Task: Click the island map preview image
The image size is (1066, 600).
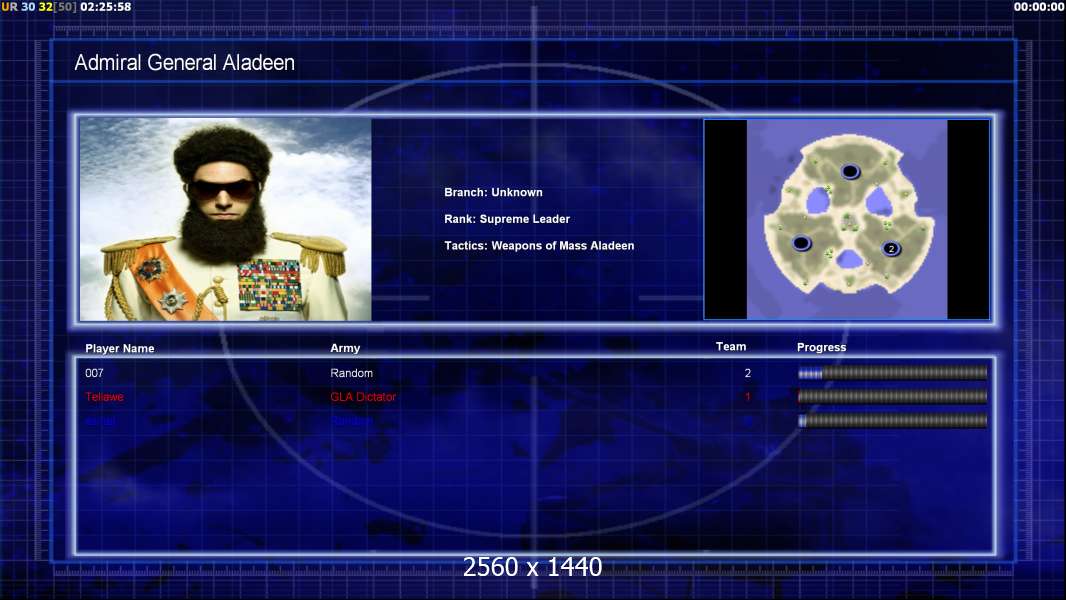Action: (846, 219)
